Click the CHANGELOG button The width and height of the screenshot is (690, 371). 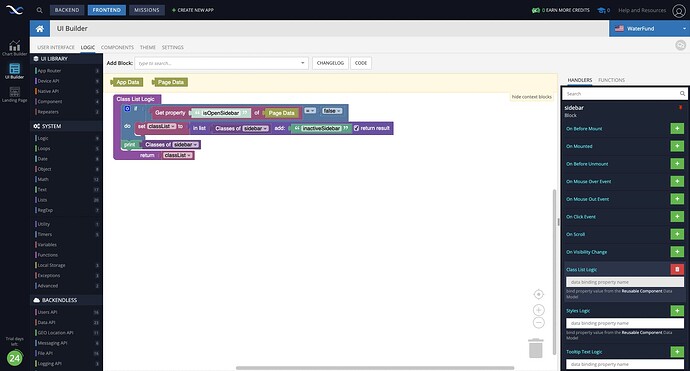pyautogui.click(x=330, y=63)
